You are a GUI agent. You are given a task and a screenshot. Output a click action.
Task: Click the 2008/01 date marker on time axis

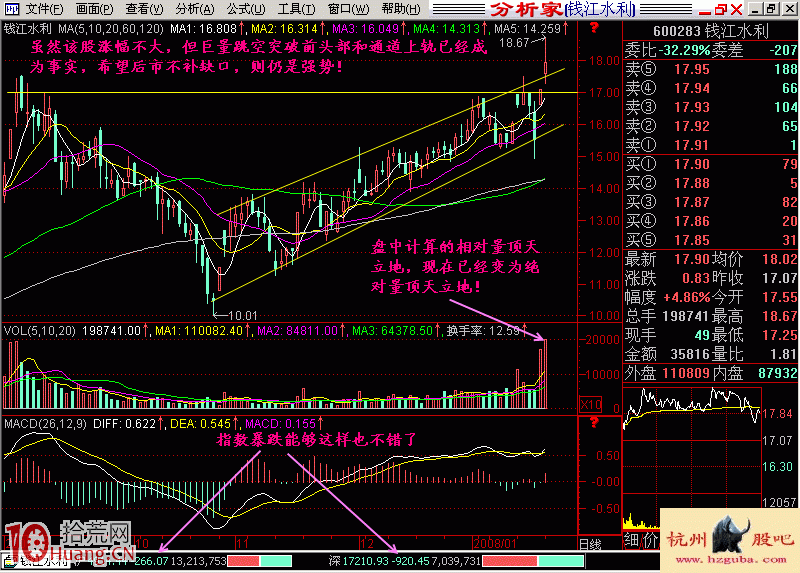(x=494, y=543)
